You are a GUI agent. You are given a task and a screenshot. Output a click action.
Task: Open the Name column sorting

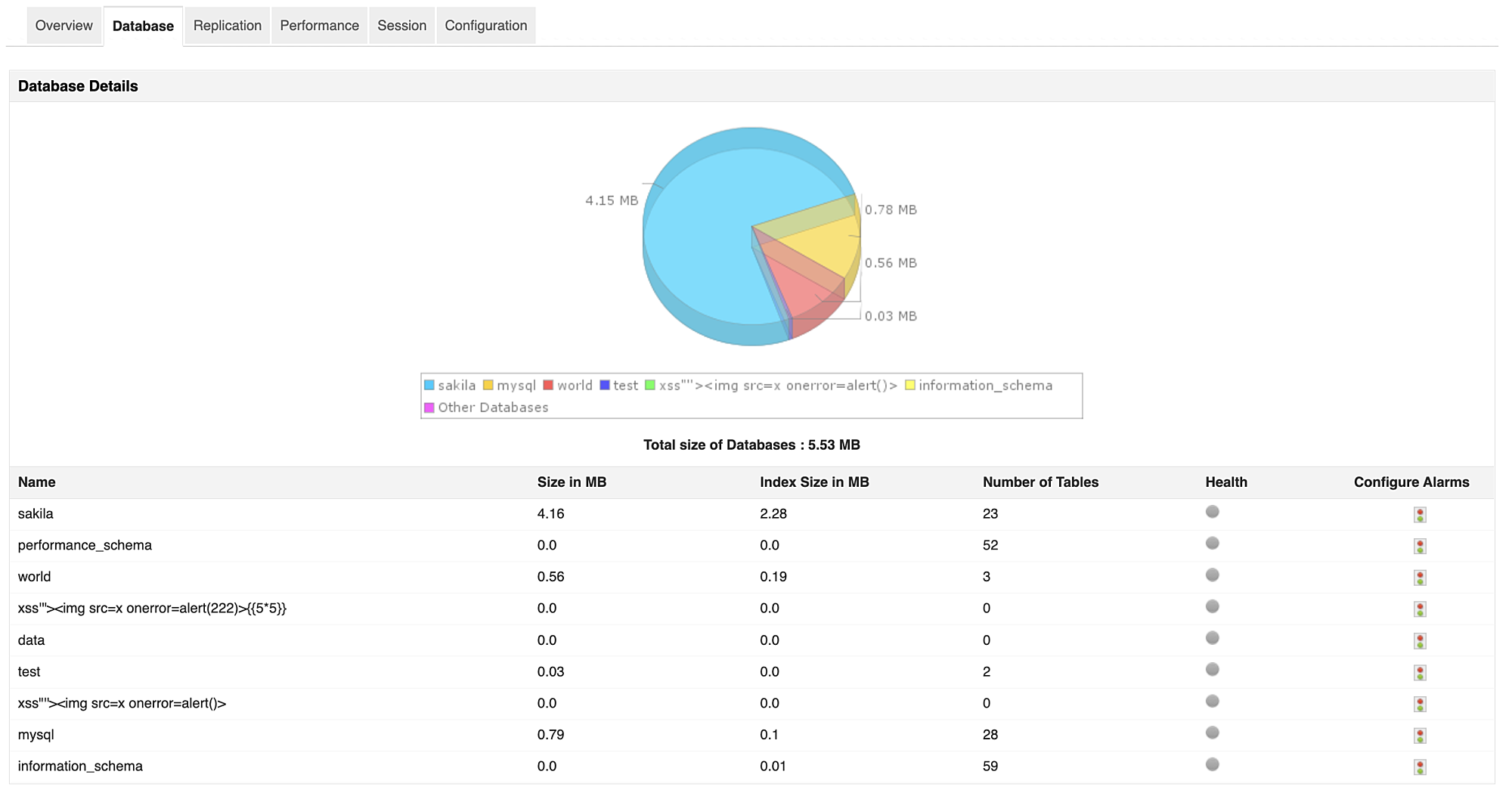pos(38,482)
